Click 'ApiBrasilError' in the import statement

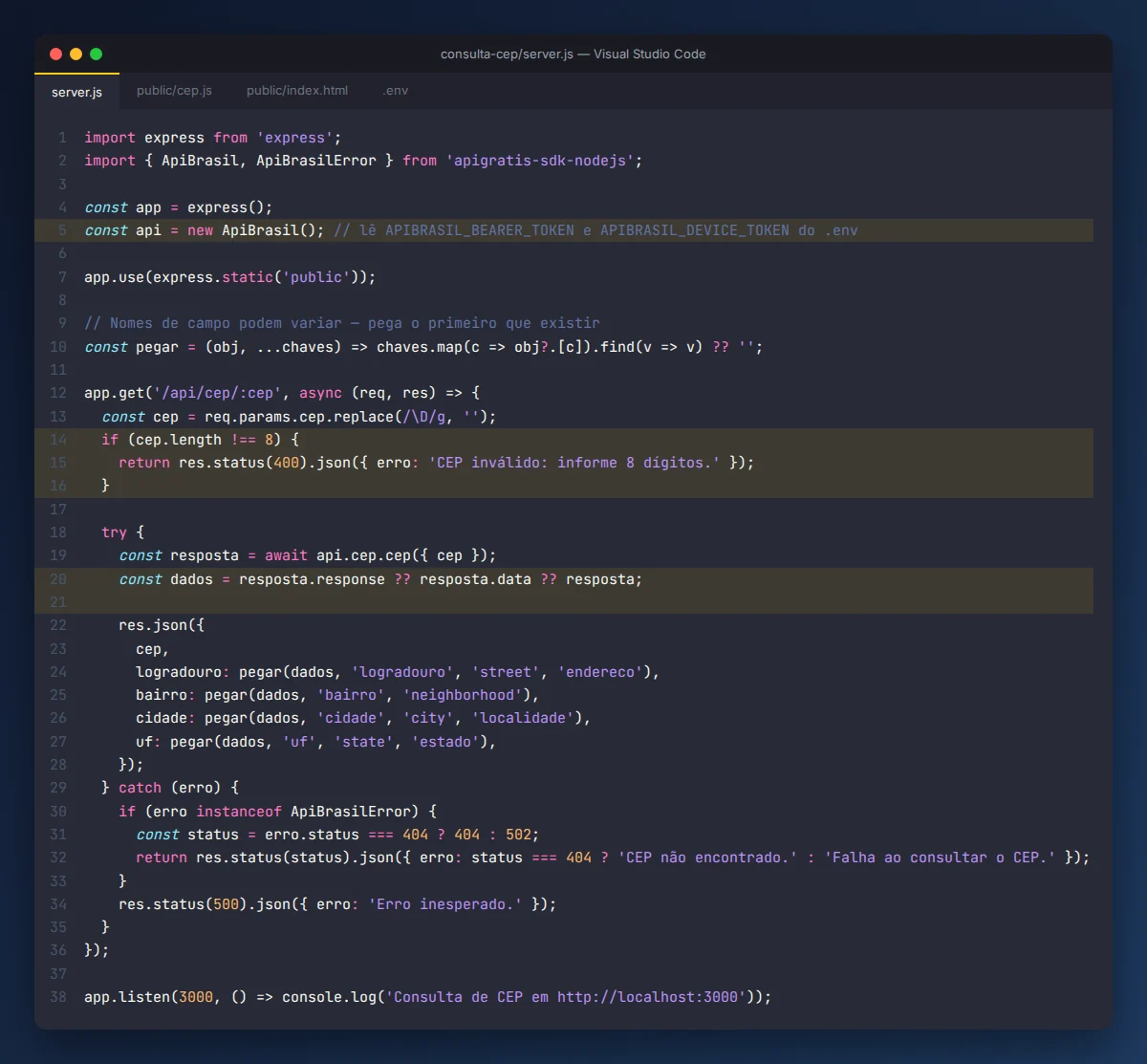point(316,161)
